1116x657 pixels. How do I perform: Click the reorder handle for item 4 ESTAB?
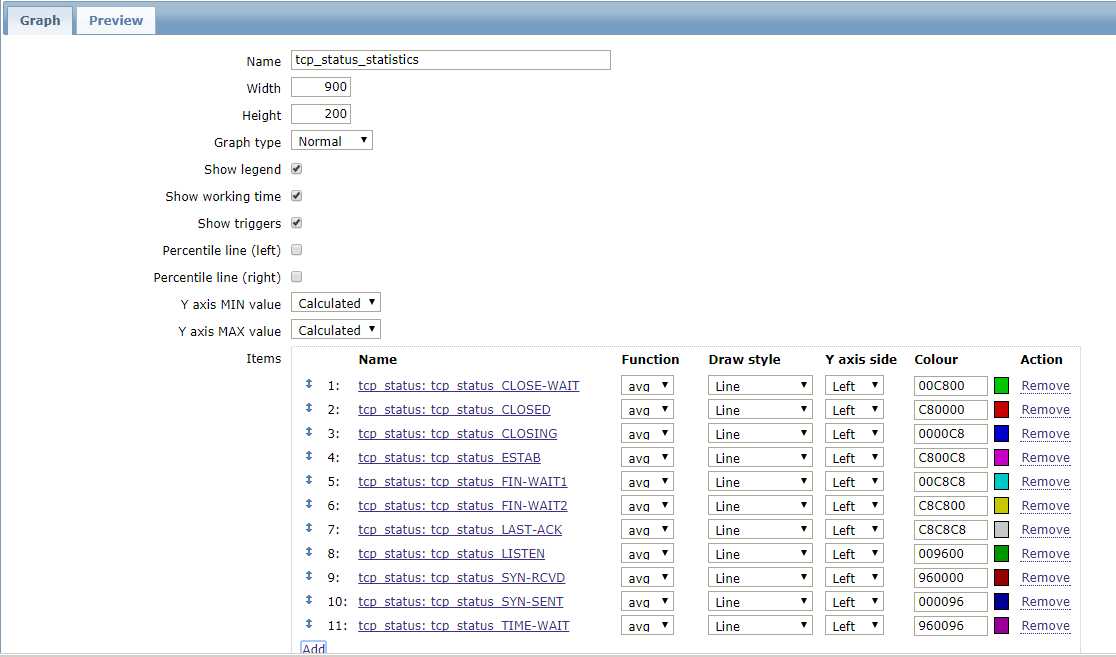309,456
